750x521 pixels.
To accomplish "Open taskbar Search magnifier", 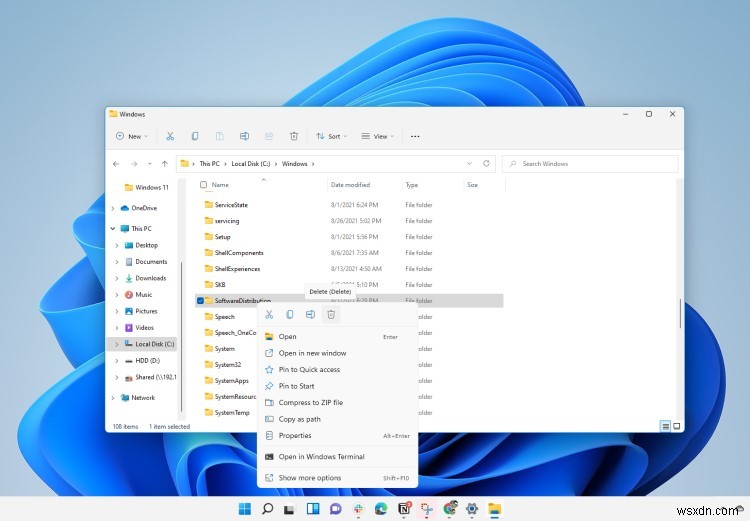I will coord(268,509).
